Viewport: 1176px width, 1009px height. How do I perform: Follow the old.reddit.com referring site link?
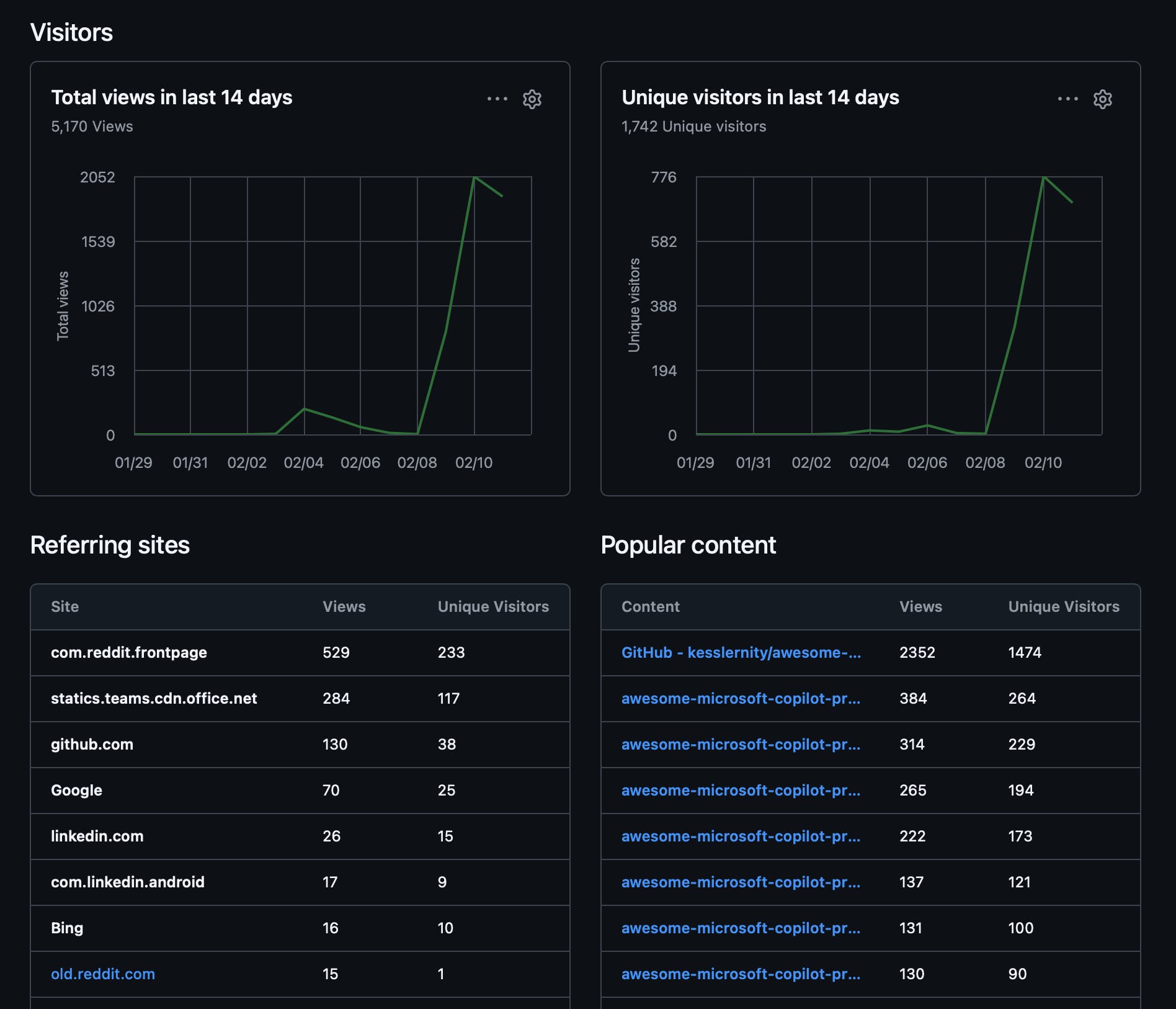click(103, 974)
